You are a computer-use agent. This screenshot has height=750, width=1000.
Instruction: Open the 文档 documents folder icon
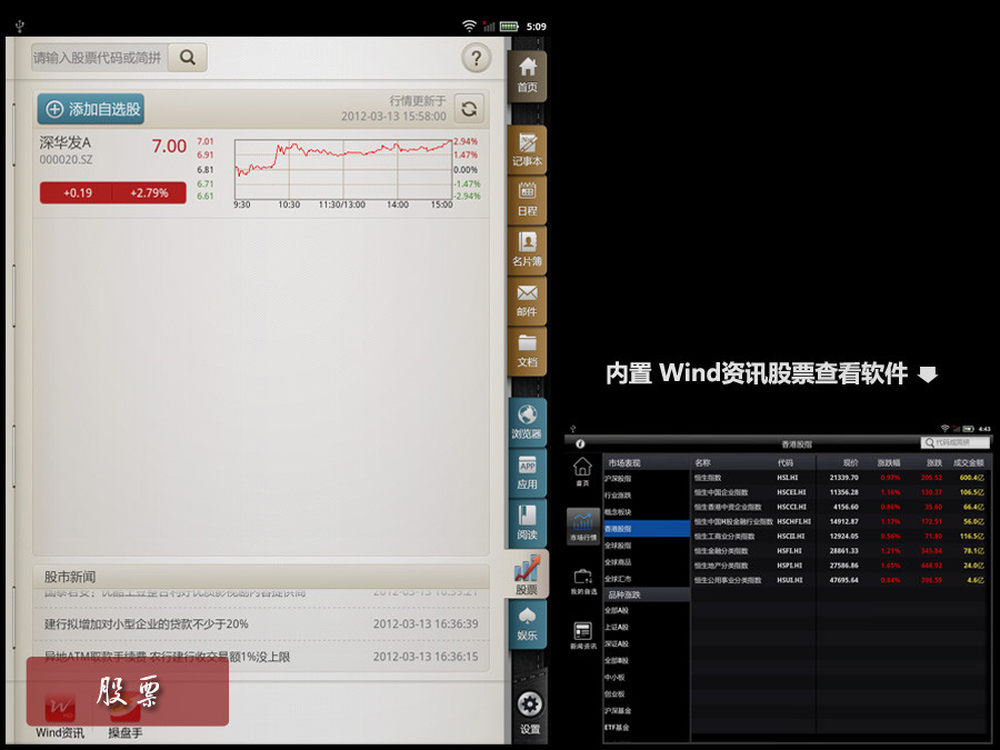click(527, 351)
